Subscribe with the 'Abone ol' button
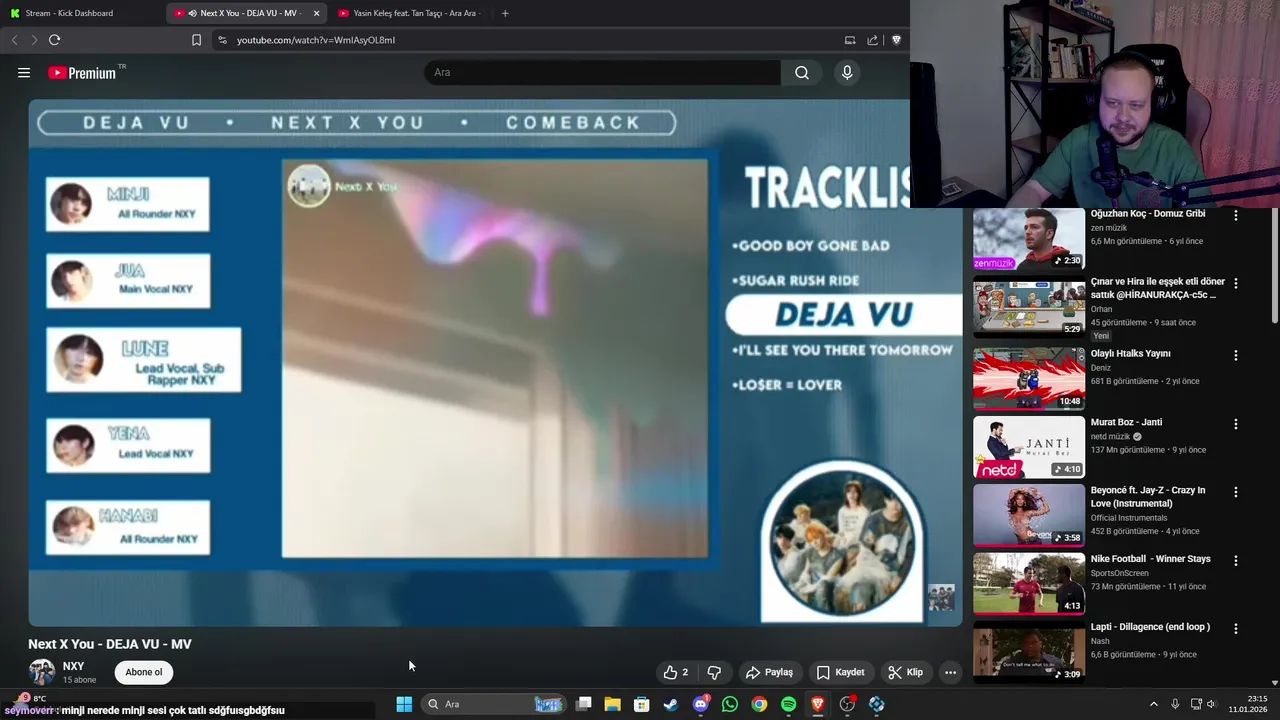Screen dimensions: 1280x720 [x=144, y=672]
